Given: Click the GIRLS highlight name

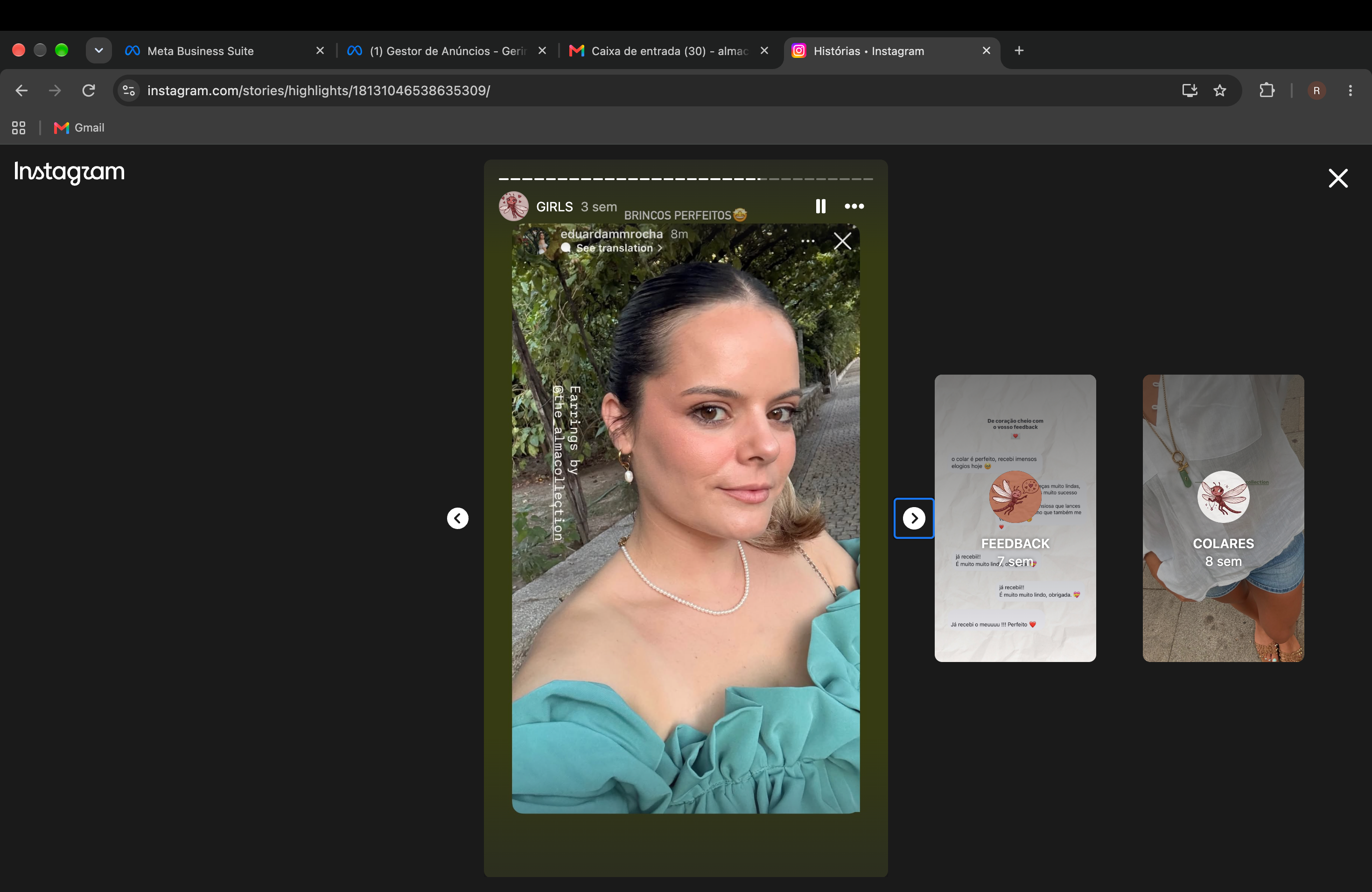Looking at the screenshot, I should [x=554, y=207].
